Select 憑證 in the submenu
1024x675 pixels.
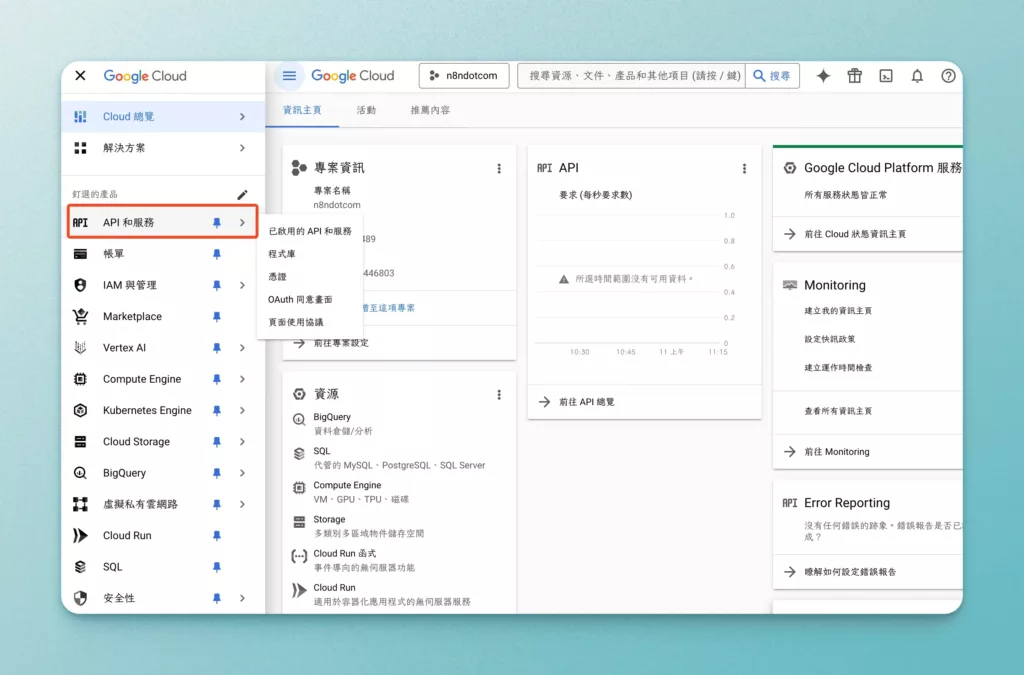(278, 277)
